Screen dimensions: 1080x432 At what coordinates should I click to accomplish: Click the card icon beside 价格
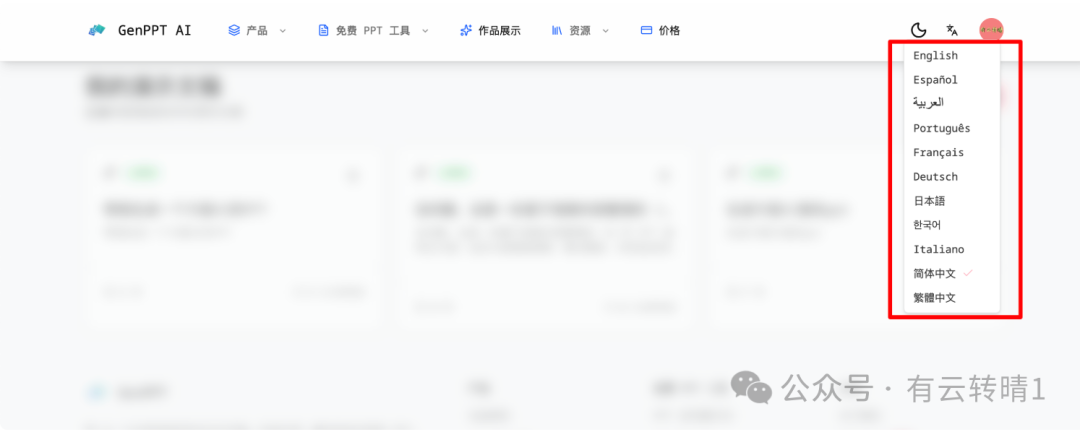pyautogui.click(x=646, y=30)
